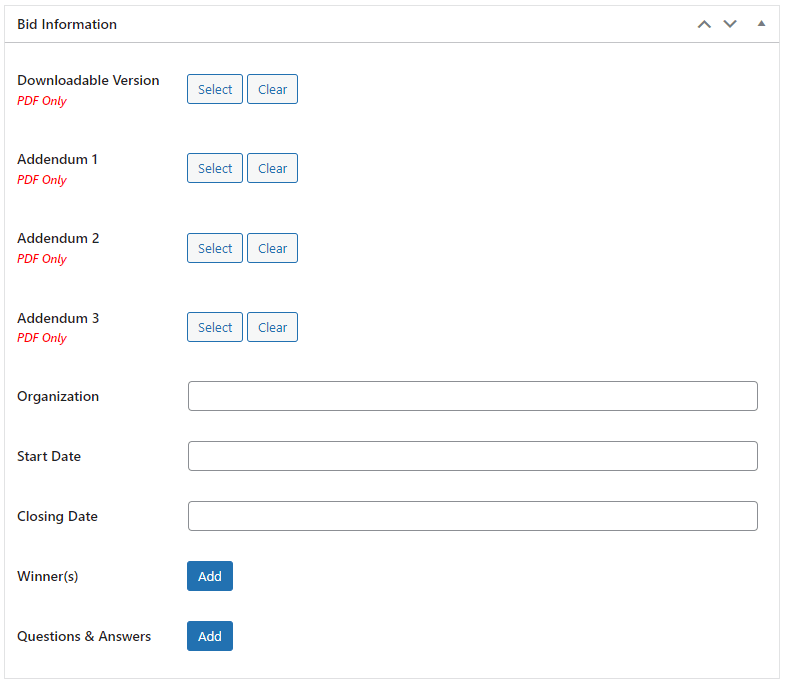Clear the Addendum 1 file
This screenshot has height=684, width=786.
[x=272, y=168]
